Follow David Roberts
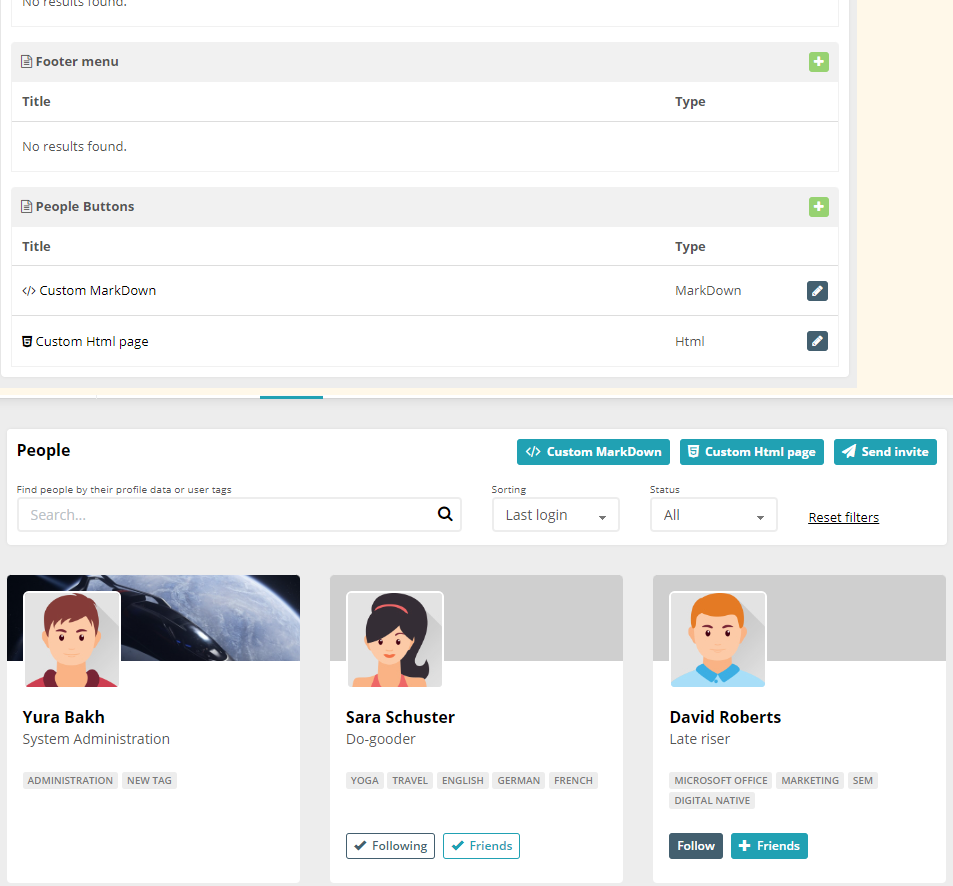 click(695, 845)
